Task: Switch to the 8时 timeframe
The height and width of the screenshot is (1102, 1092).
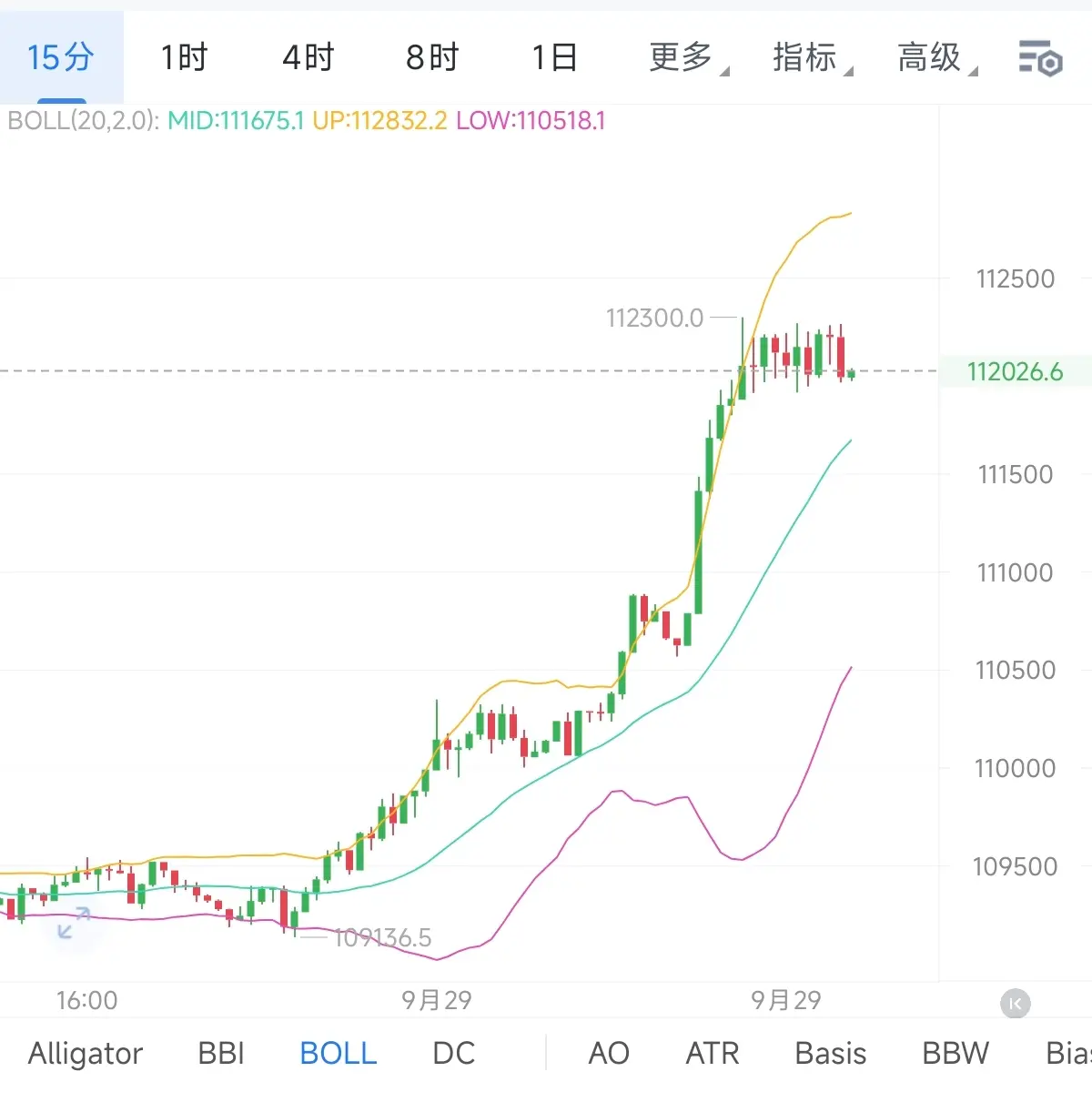Action: click(x=432, y=57)
